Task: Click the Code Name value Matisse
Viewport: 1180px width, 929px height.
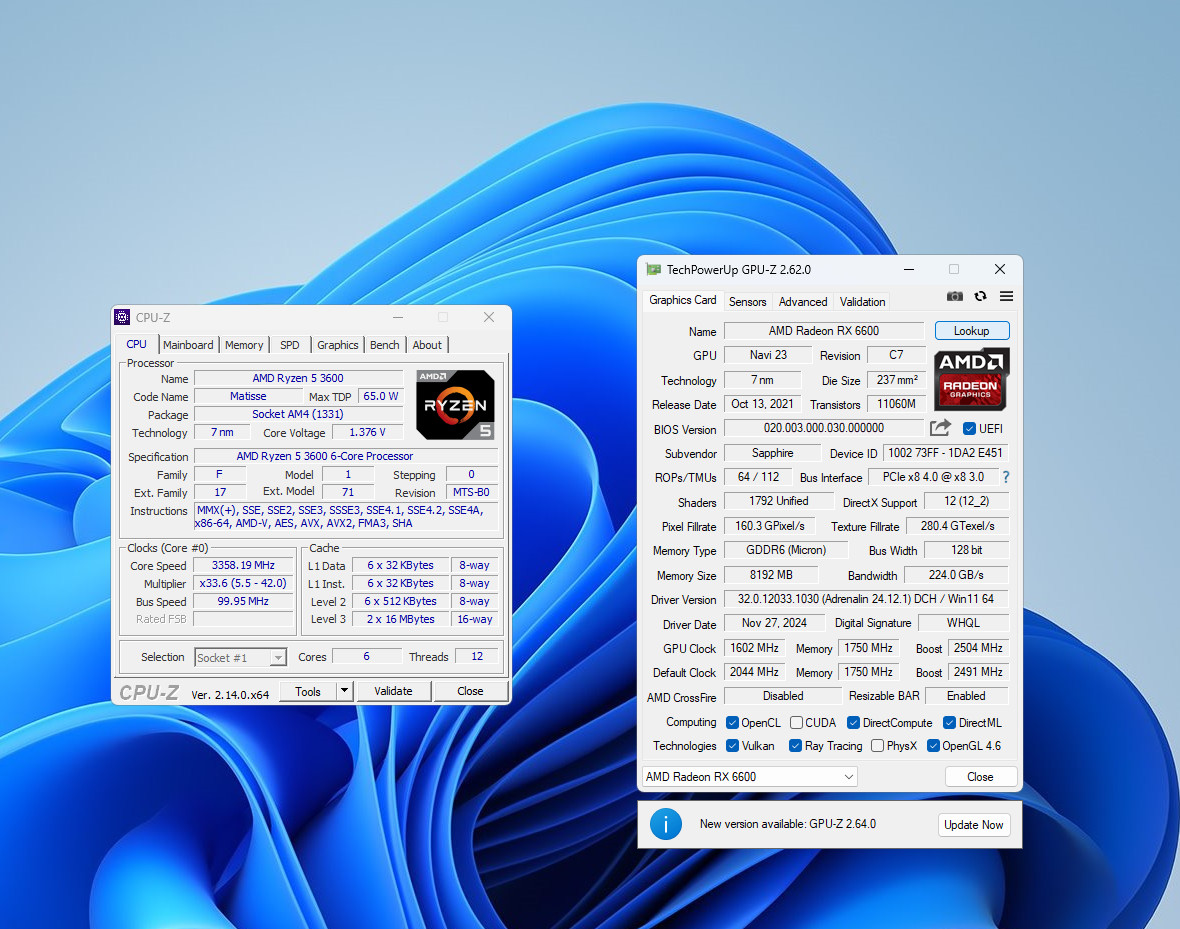Action: point(248,397)
